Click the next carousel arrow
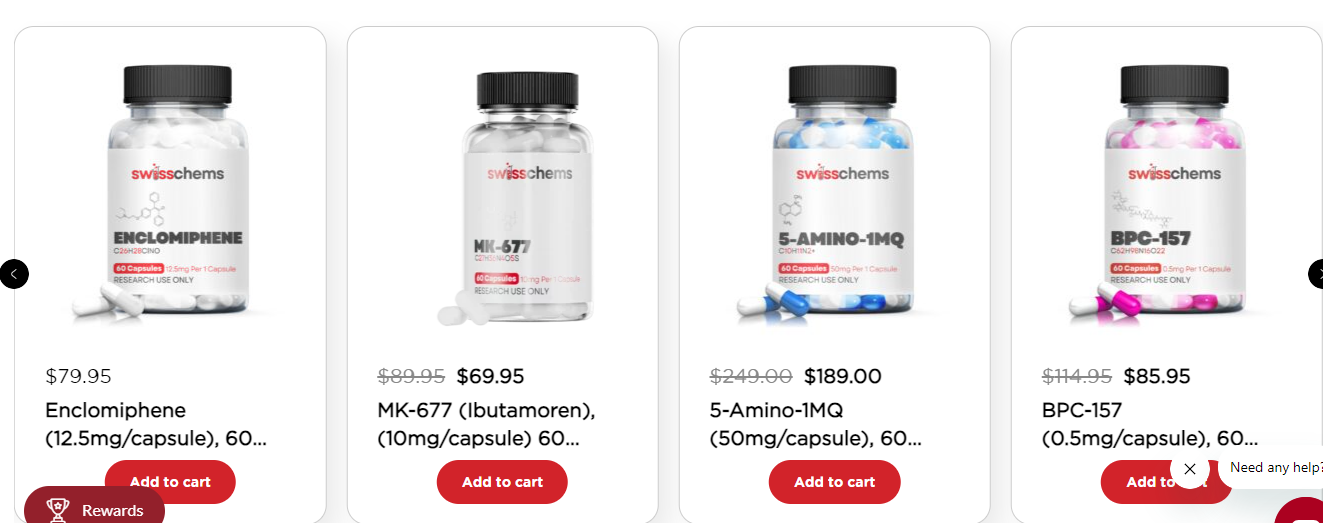1323x523 pixels. click(1316, 273)
